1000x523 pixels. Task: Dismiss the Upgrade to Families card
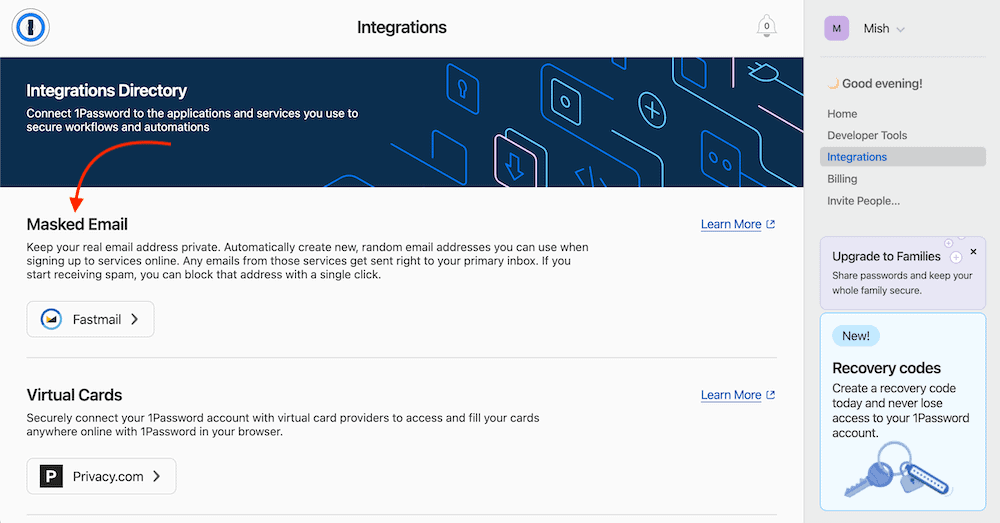point(973,252)
